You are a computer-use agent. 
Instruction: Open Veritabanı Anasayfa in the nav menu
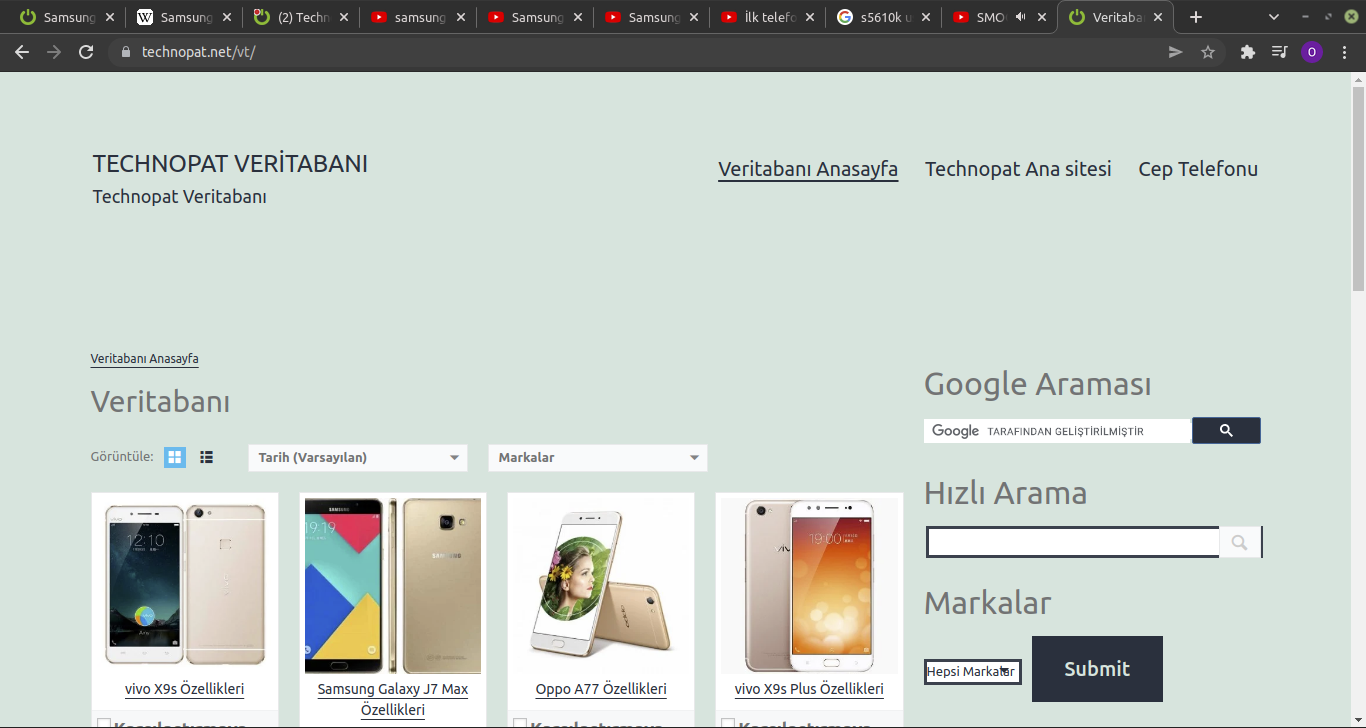[x=808, y=169]
